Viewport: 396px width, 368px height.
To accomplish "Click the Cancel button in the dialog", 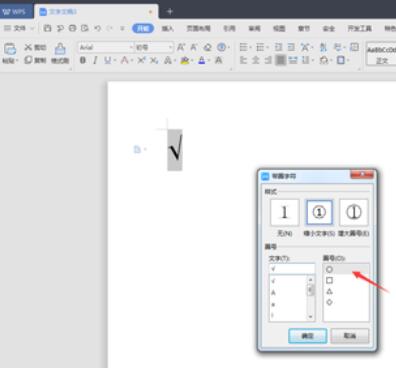I will (x=350, y=336).
